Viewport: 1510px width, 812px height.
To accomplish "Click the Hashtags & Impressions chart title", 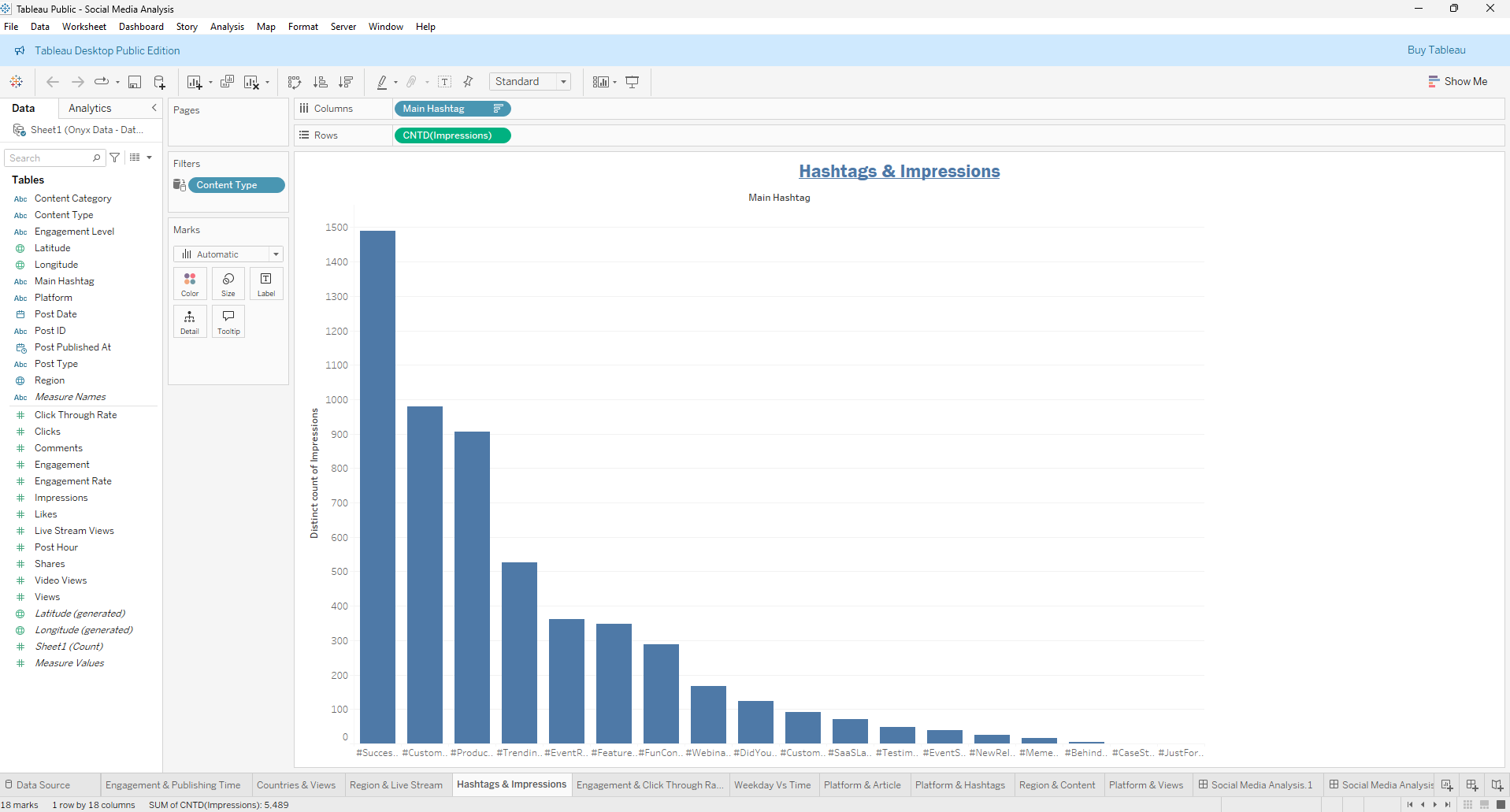I will [x=899, y=171].
